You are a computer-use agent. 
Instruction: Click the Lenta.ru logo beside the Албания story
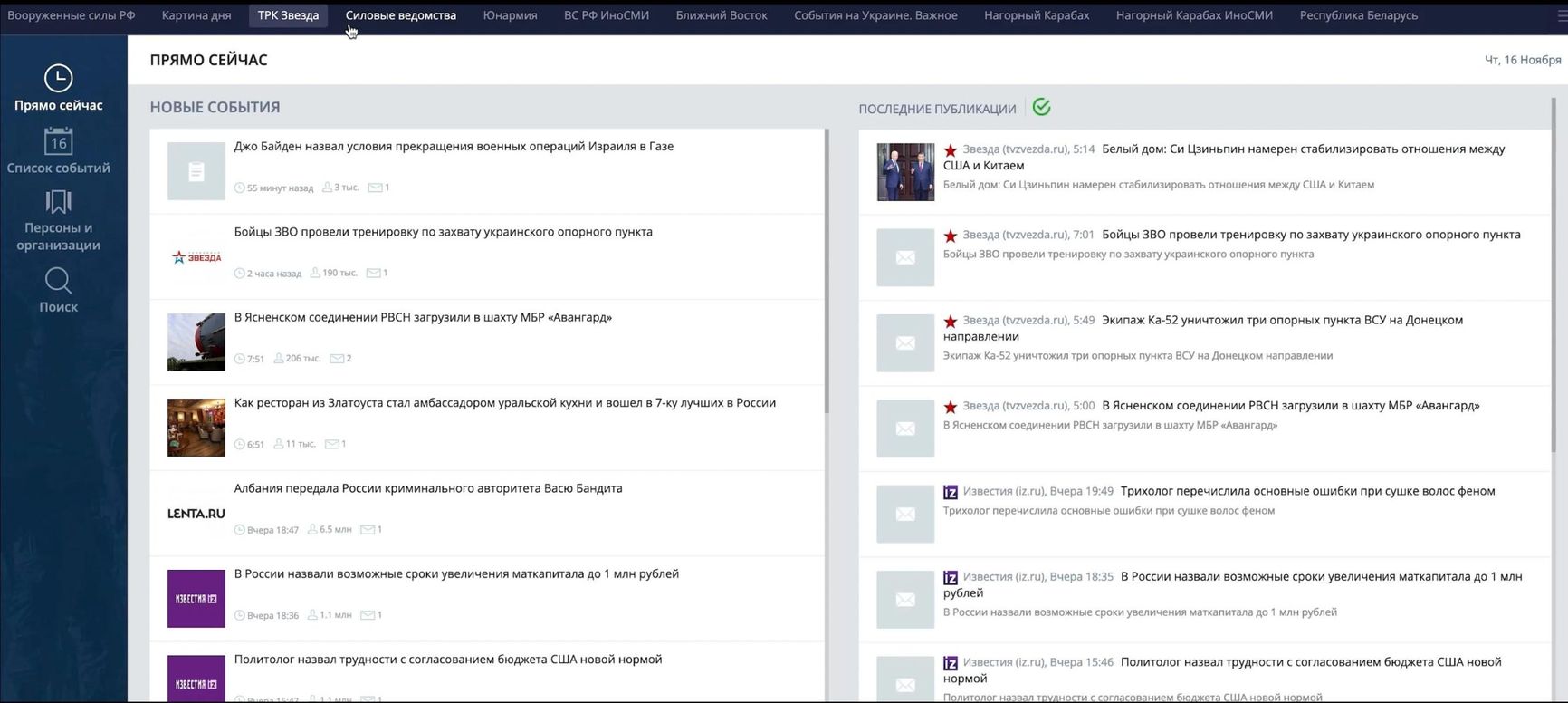pos(196,514)
